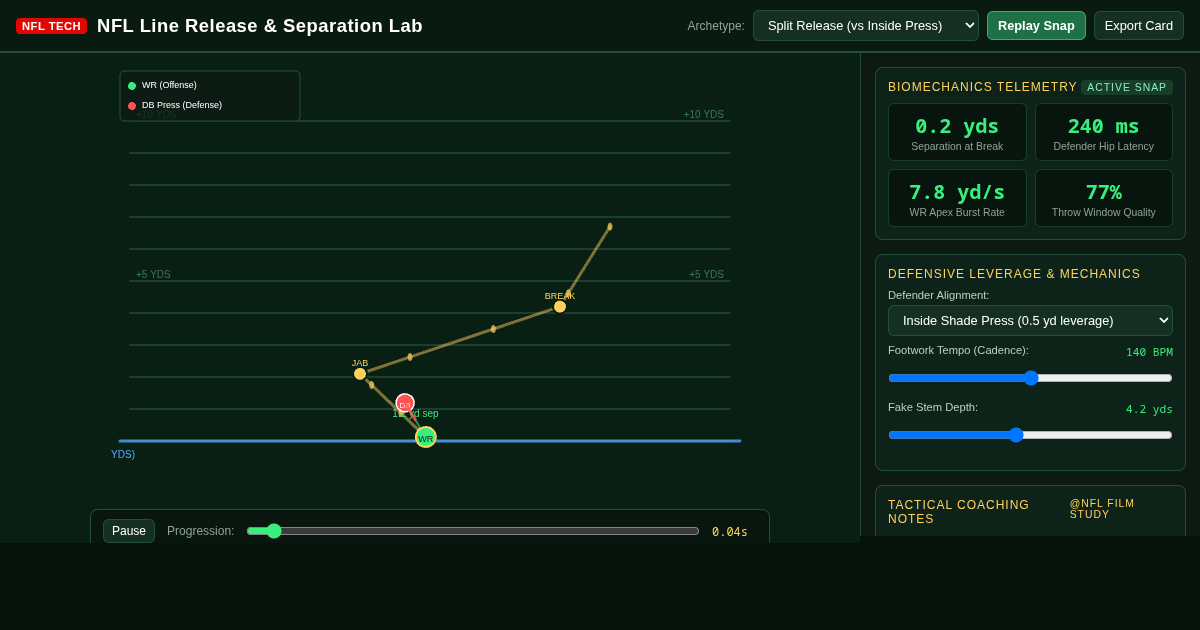Click the DB Press (Defense) legend dot
Screen dimensions: 1200x630
[132, 106]
